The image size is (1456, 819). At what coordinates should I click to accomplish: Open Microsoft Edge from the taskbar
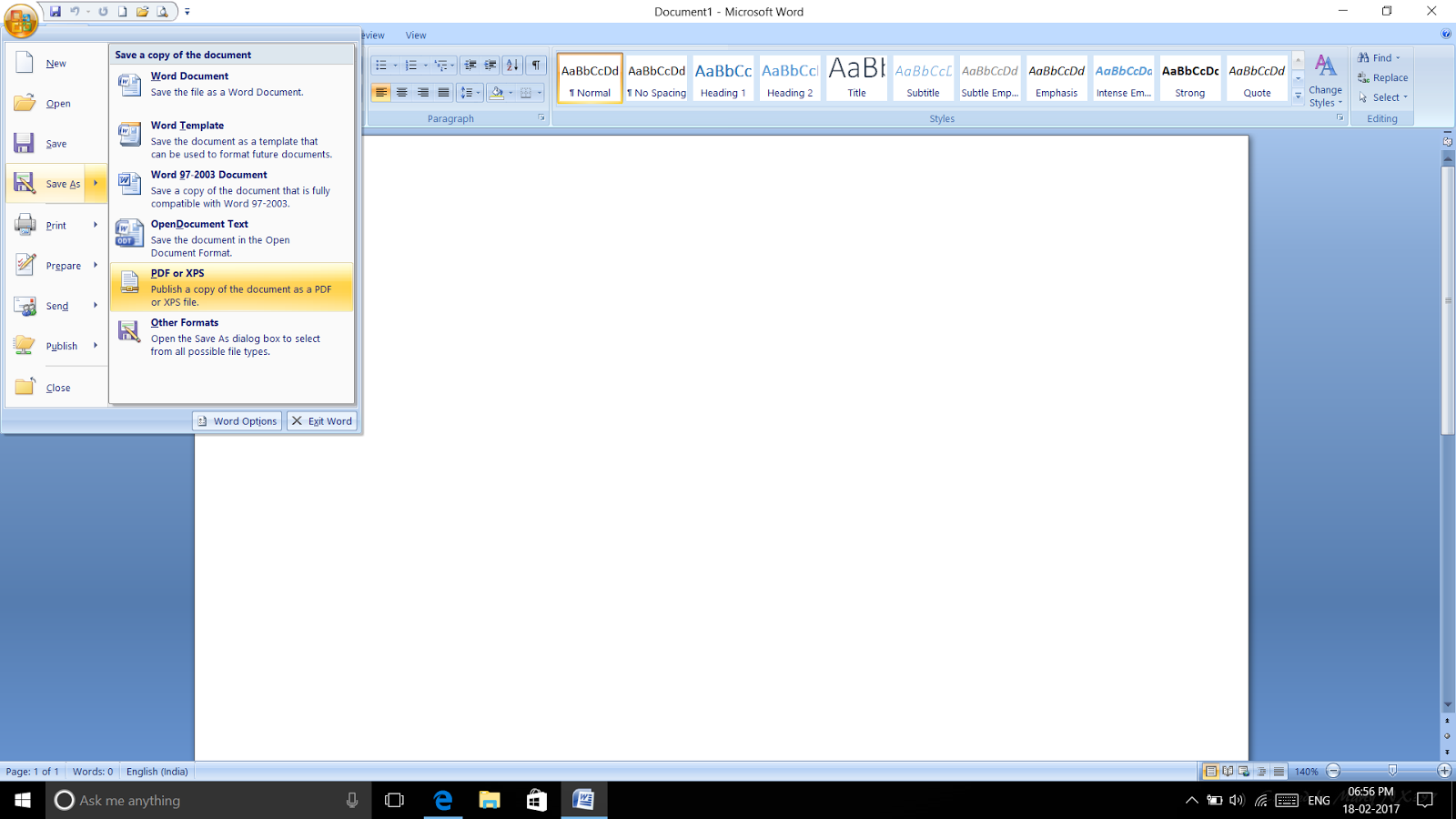pos(443,800)
